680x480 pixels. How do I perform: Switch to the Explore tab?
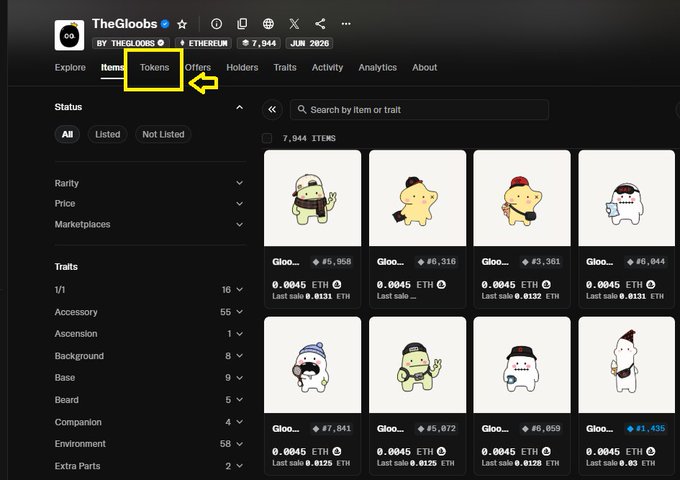tap(70, 68)
